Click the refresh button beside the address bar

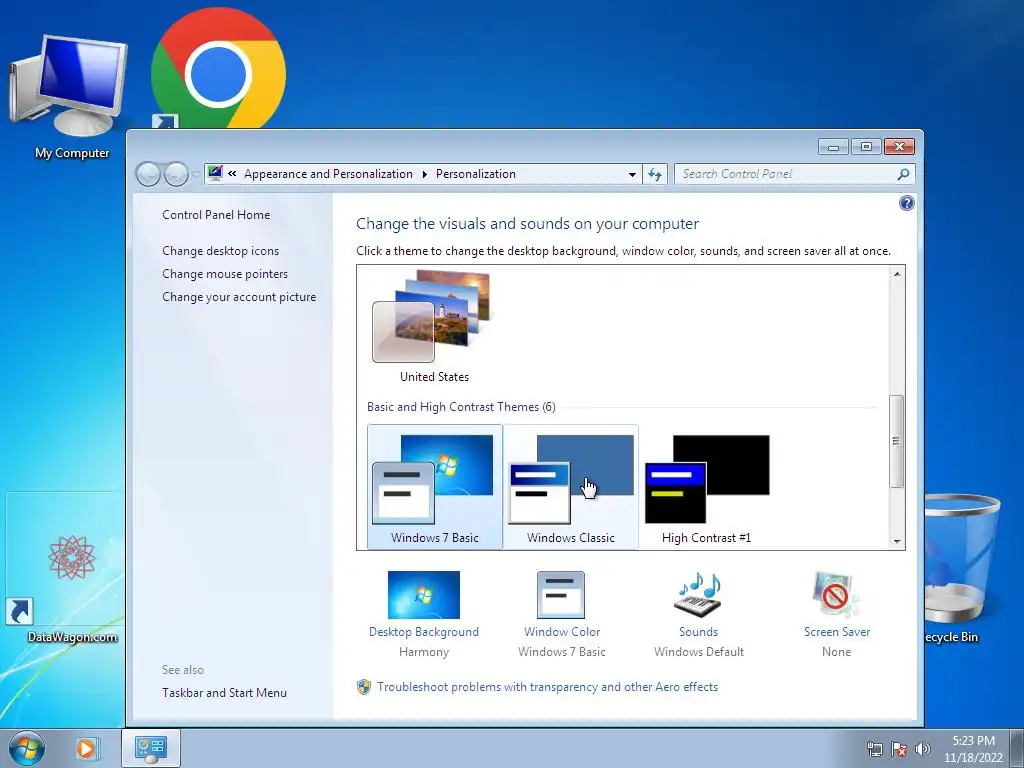[655, 174]
